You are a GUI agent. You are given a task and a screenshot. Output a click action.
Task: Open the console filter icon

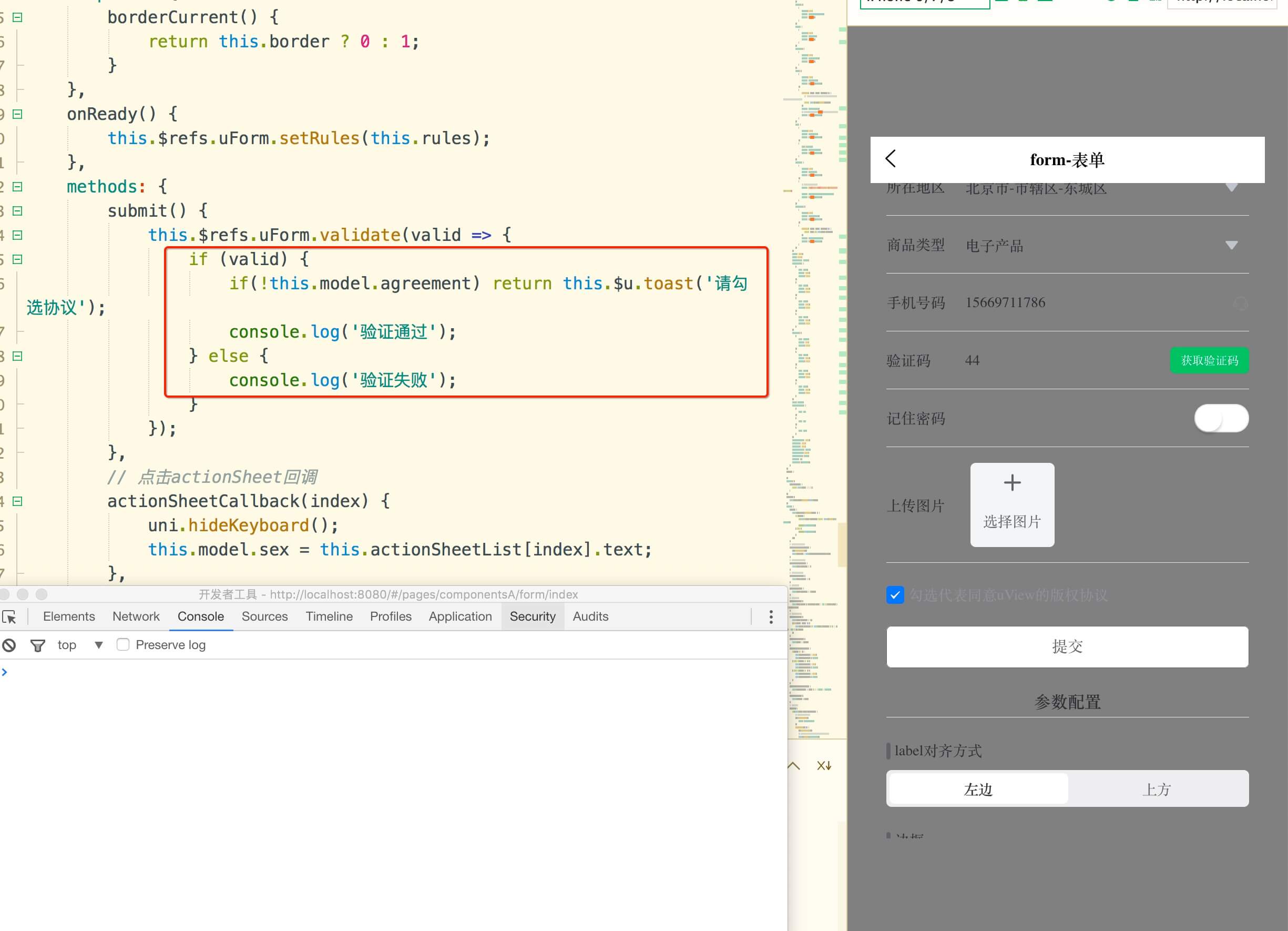click(37, 645)
